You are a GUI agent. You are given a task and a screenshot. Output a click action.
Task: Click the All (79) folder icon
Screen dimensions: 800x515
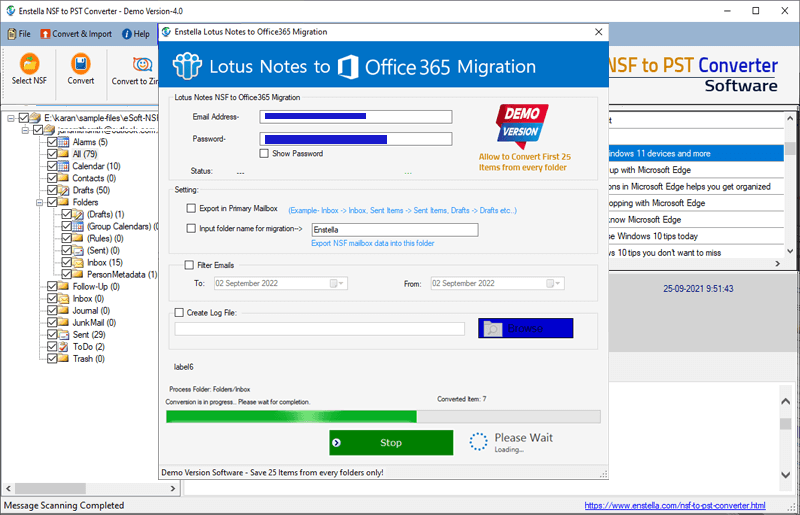click(x=63, y=154)
